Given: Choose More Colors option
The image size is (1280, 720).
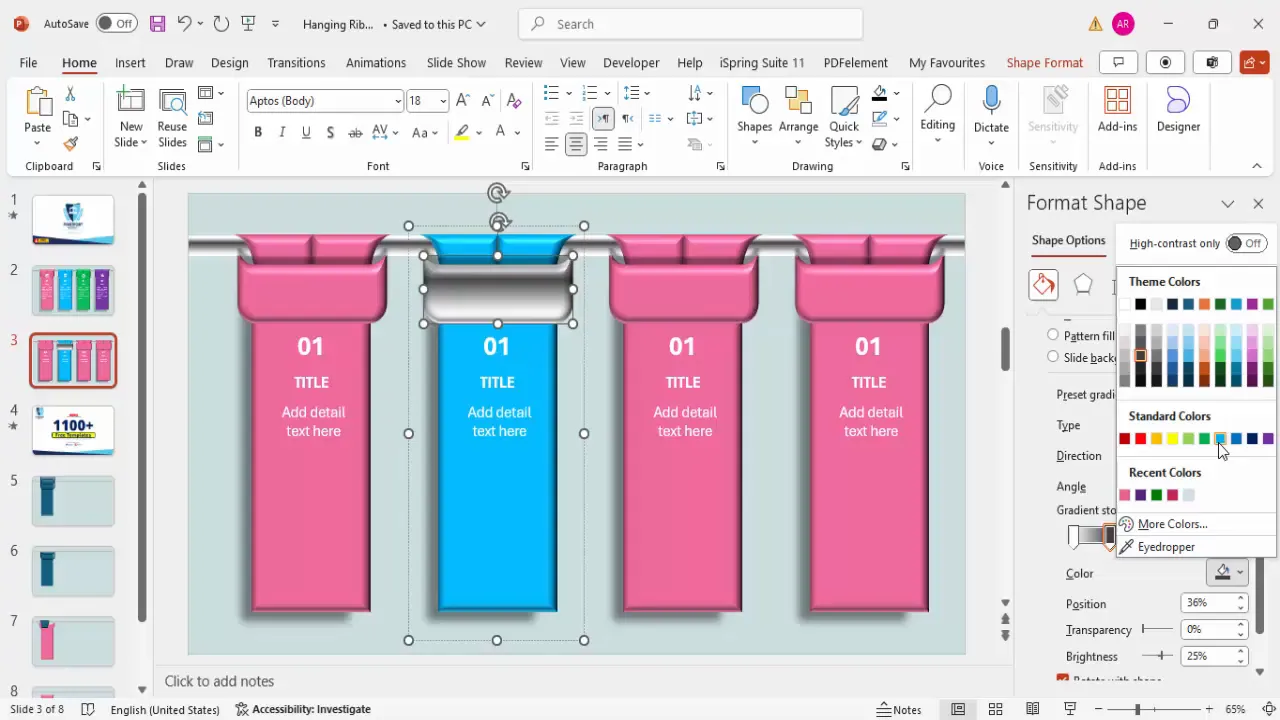Looking at the screenshot, I should point(1172,524).
